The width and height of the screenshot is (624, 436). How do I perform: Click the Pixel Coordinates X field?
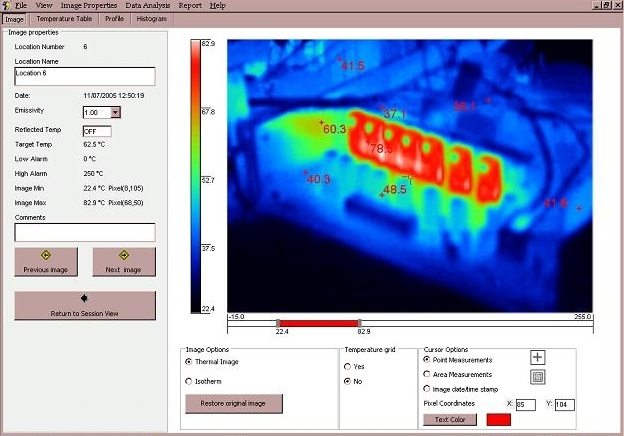click(x=526, y=405)
